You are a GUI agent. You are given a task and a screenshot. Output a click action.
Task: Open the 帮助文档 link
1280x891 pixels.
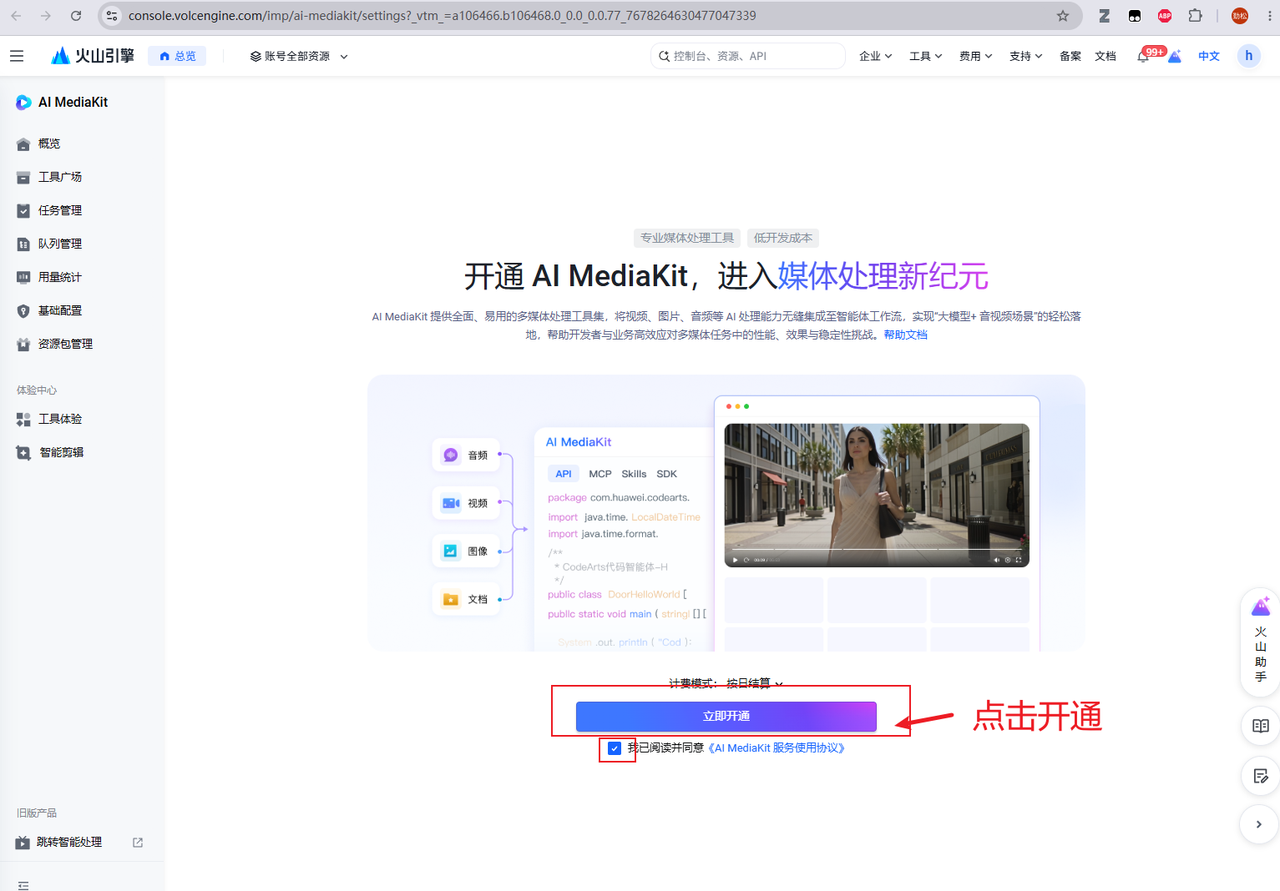905,335
